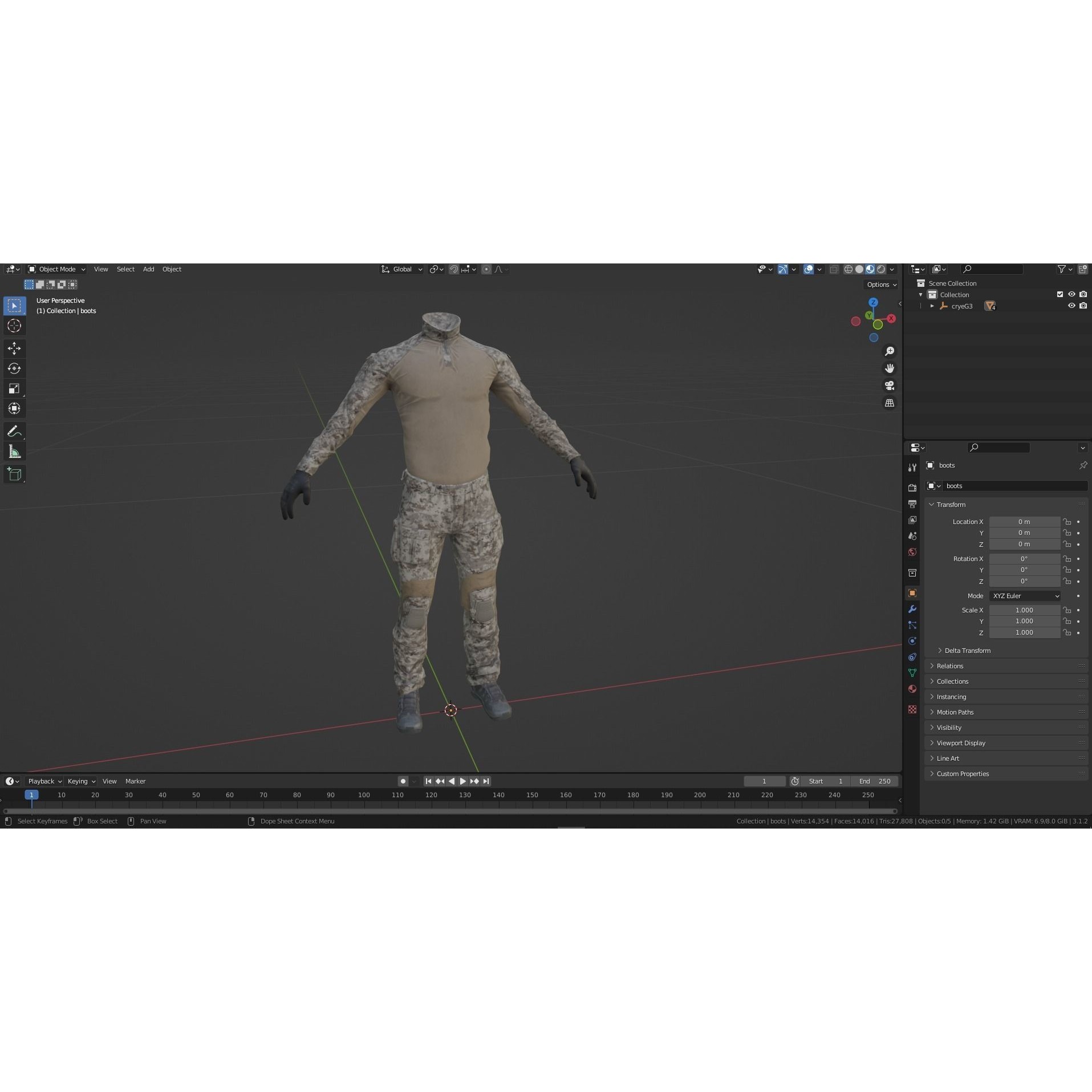Viewport: 1092px width, 1092px height.
Task: Click the Options button in the viewport
Action: point(881,284)
